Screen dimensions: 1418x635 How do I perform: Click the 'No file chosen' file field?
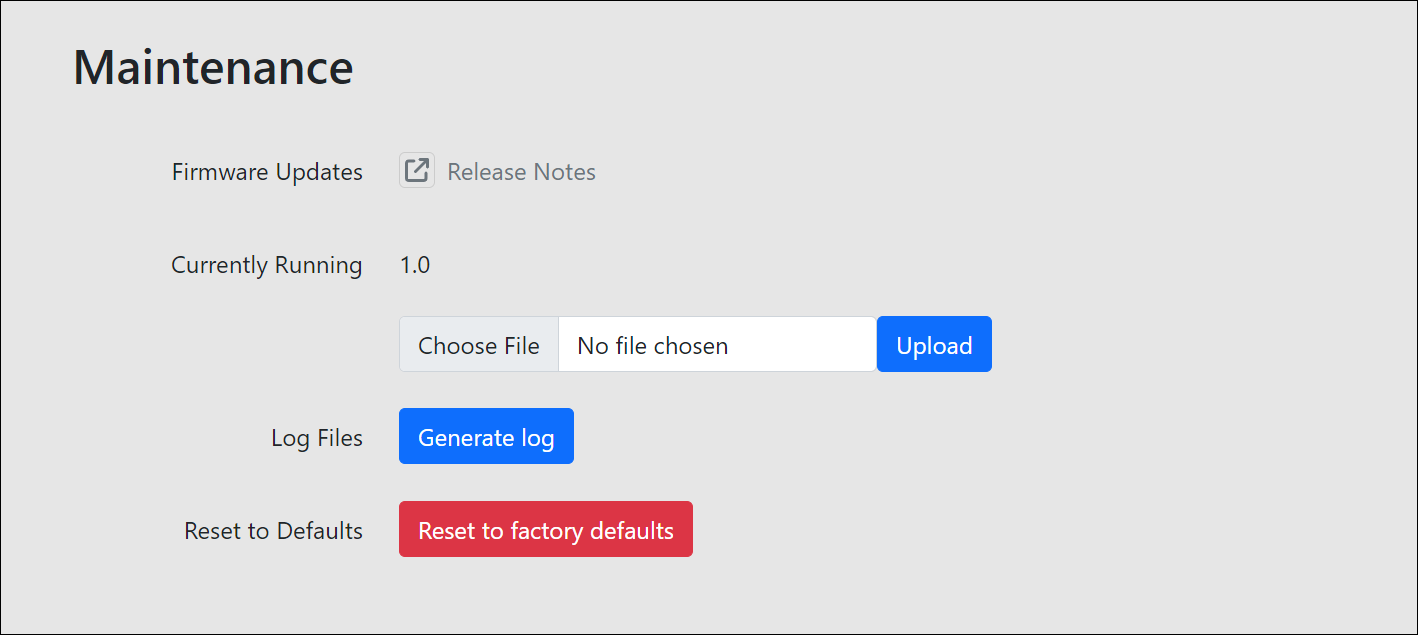coord(716,345)
